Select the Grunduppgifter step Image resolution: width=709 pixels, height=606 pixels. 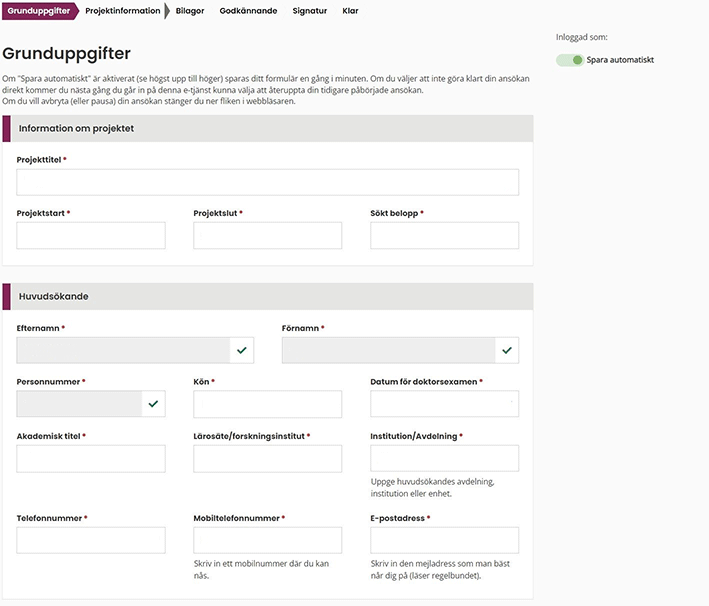(x=38, y=11)
